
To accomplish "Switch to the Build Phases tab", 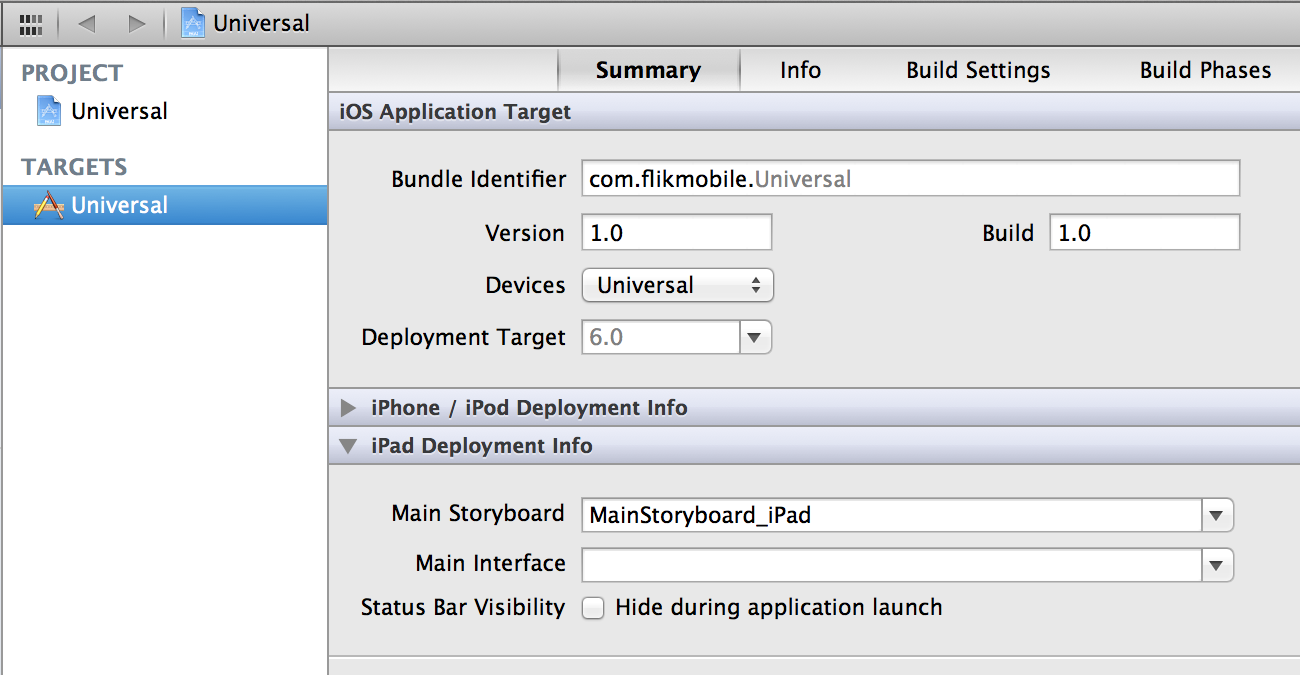I will [1205, 71].
